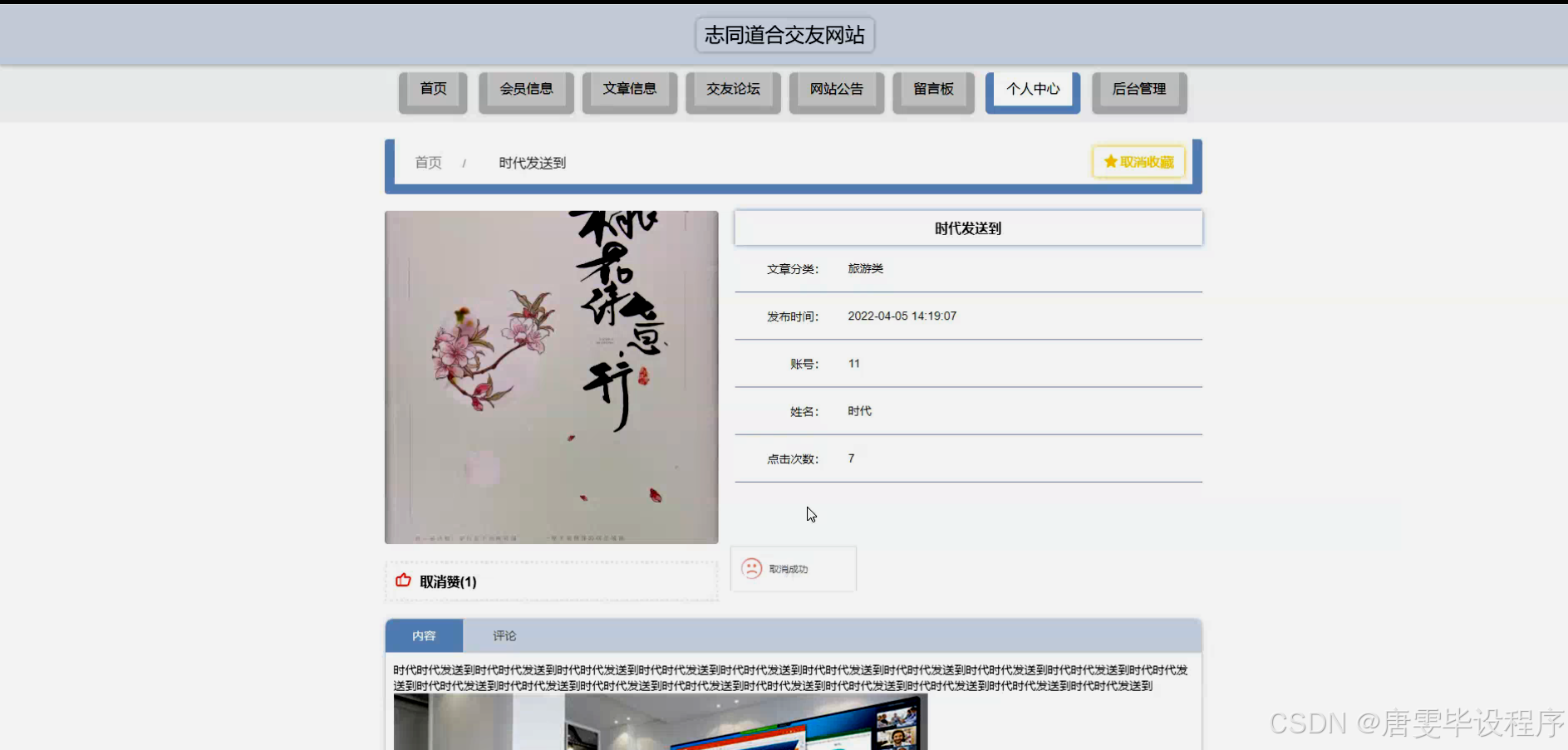Enter 后台管理 admin panel
This screenshot has height=750, width=1568.
click(1139, 91)
